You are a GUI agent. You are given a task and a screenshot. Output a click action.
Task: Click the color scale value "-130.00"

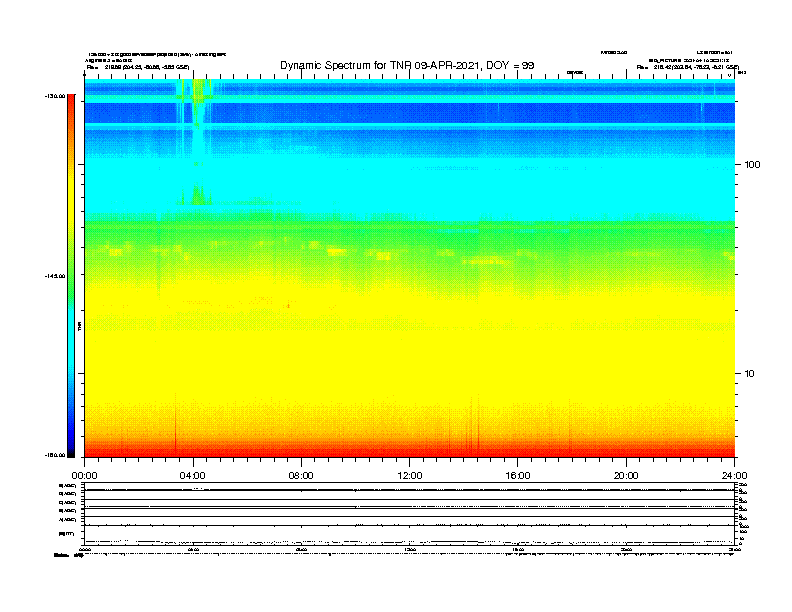tap(55, 96)
